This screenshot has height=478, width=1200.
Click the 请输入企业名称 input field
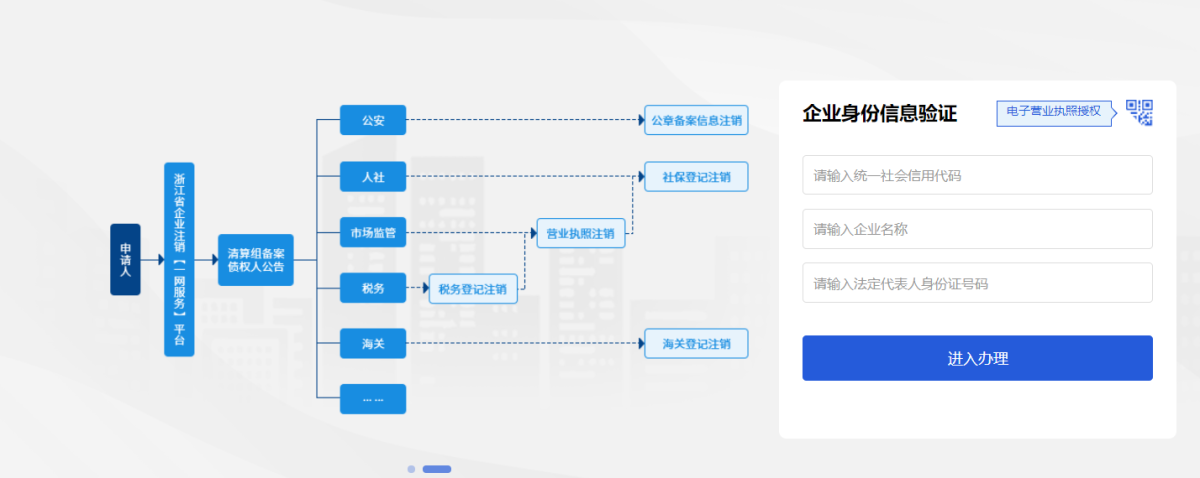(x=977, y=229)
